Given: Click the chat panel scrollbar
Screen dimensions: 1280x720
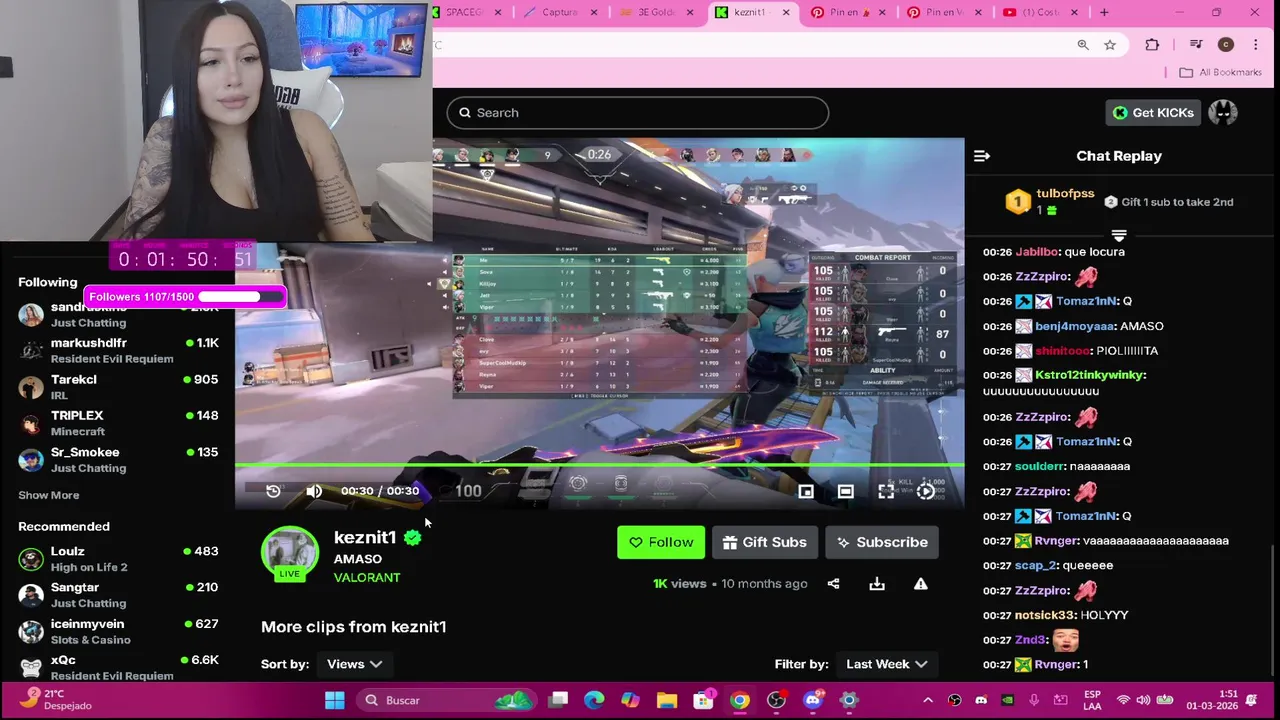Looking at the screenshot, I should click(x=1273, y=612).
